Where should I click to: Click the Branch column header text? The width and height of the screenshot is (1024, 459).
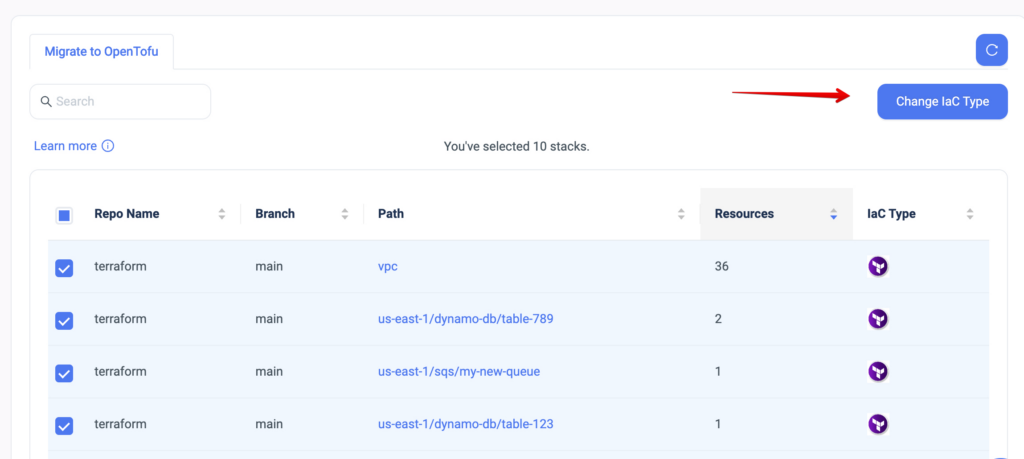pyautogui.click(x=275, y=214)
